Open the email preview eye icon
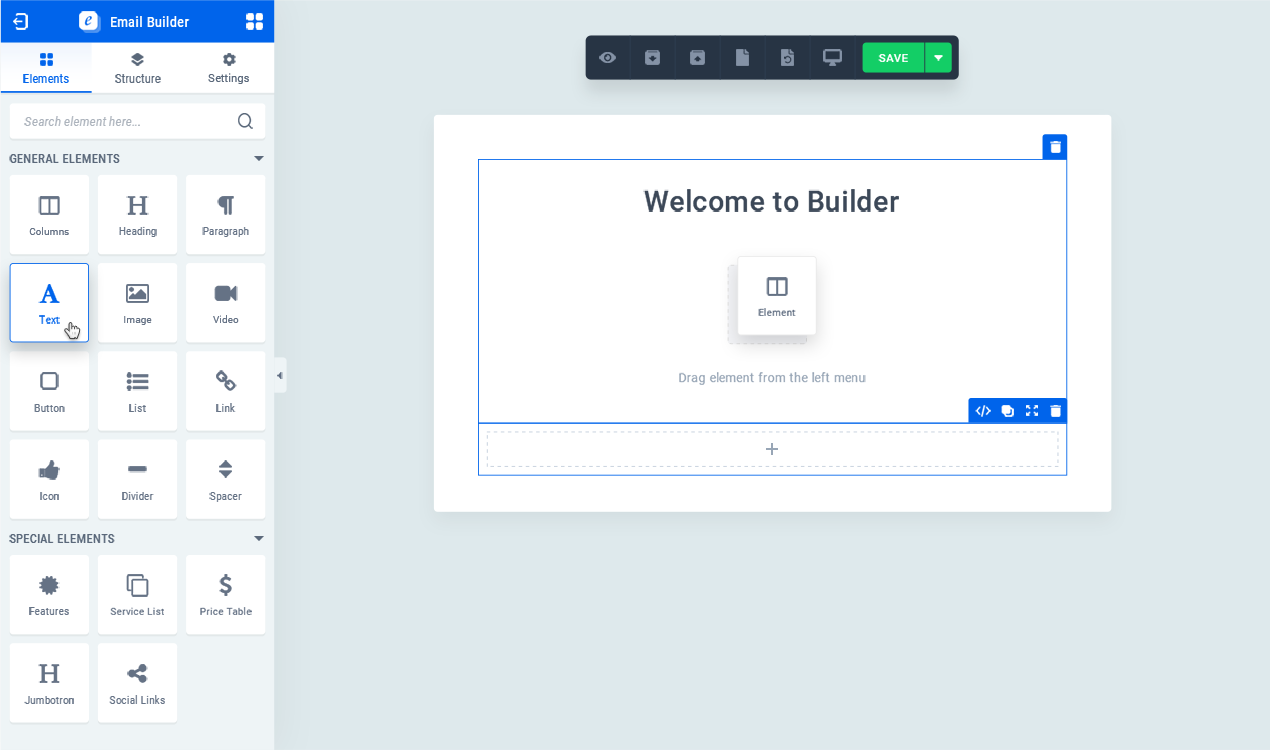1270x750 pixels. click(x=607, y=57)
